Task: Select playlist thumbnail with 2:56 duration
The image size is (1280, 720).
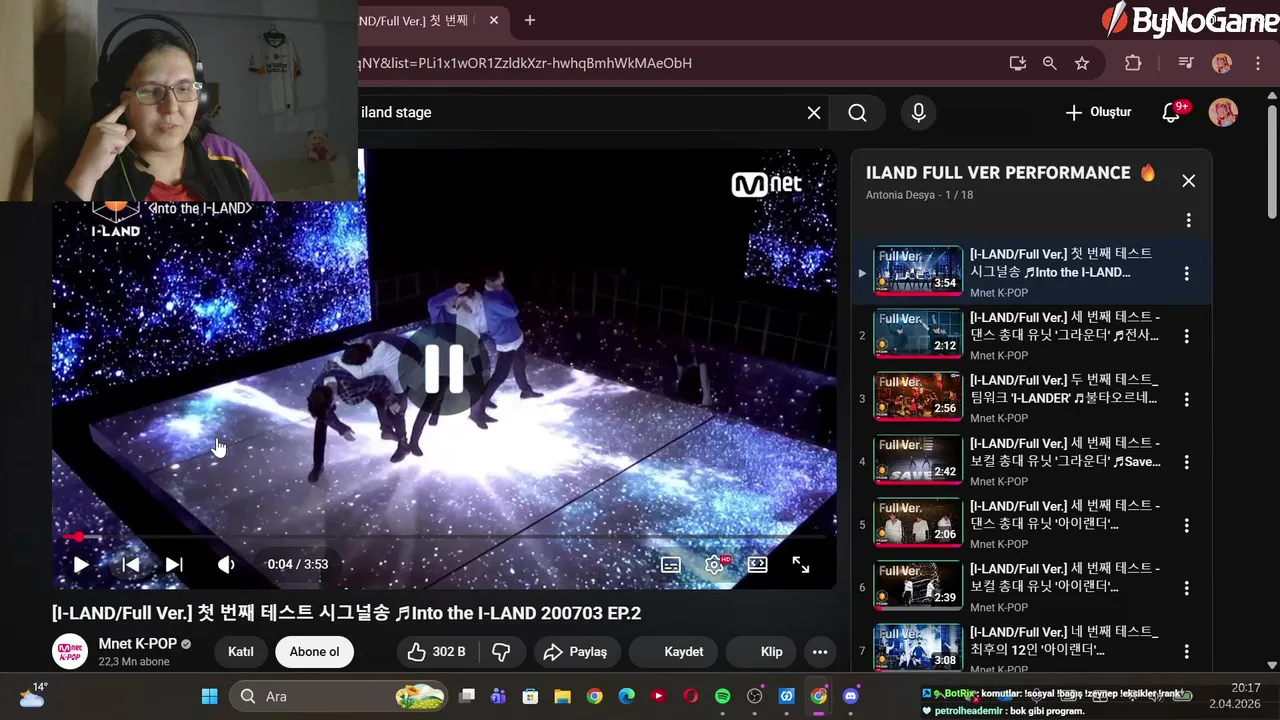Action: click(x=917, y=397)
